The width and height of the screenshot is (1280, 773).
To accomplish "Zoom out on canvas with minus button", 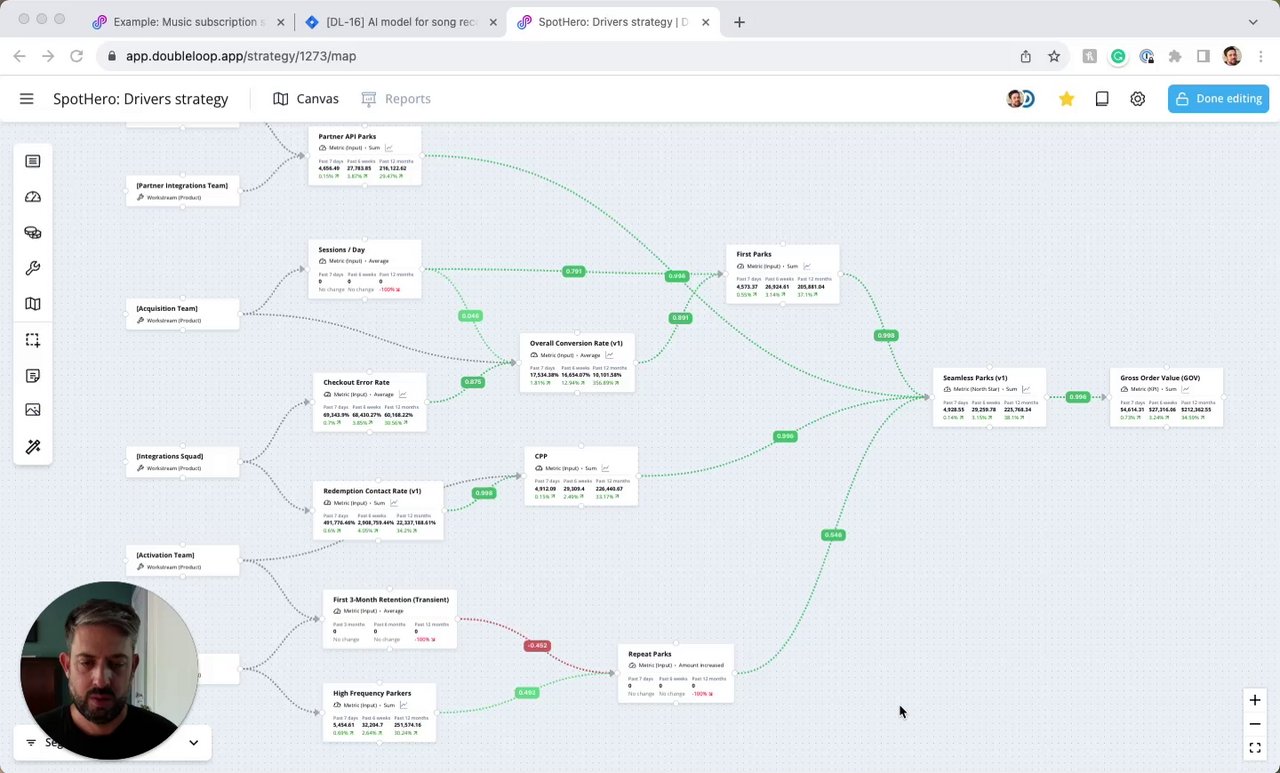I will (1255, 724).
